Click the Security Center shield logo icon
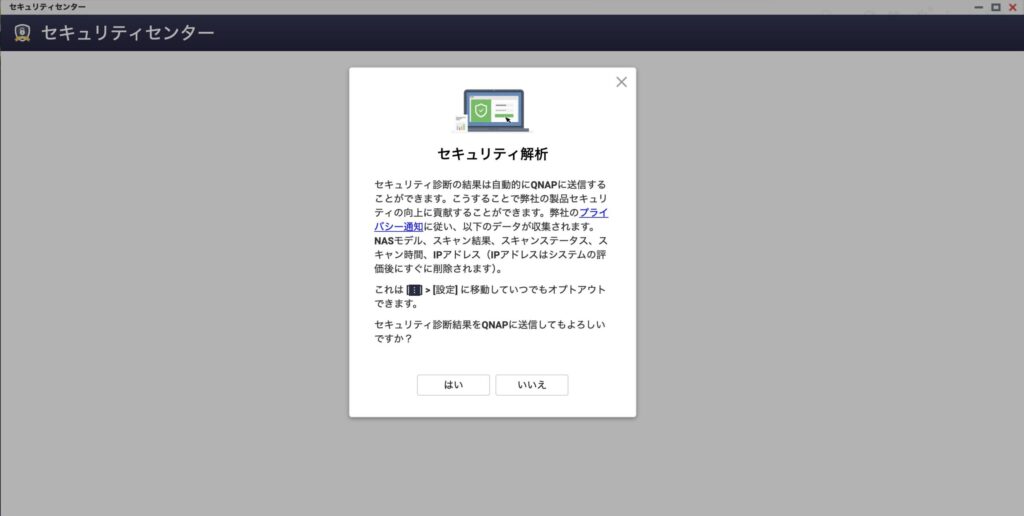 [x=22, y=33]
